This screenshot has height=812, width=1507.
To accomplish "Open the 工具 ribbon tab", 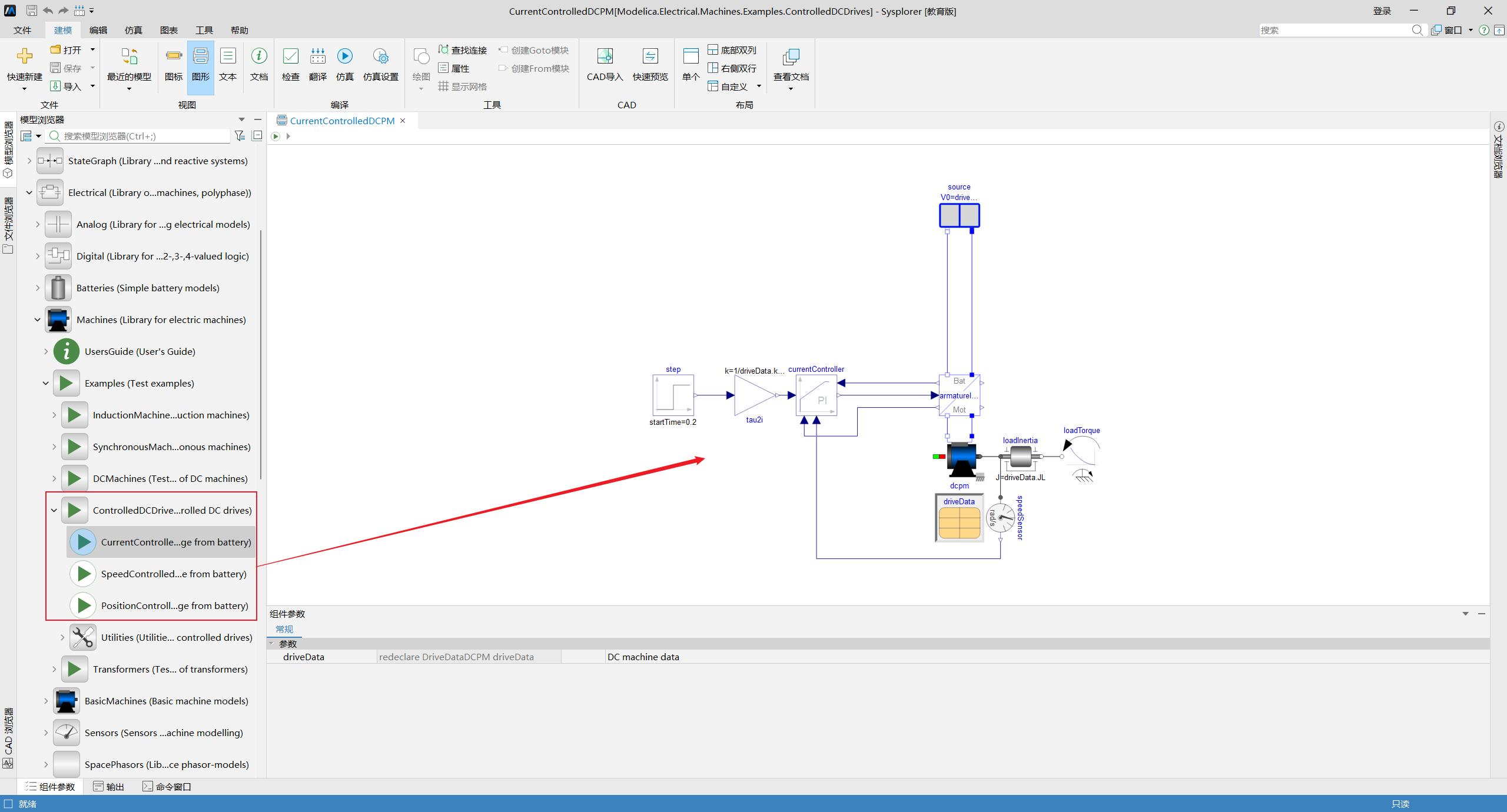I will tap(204, 30).
